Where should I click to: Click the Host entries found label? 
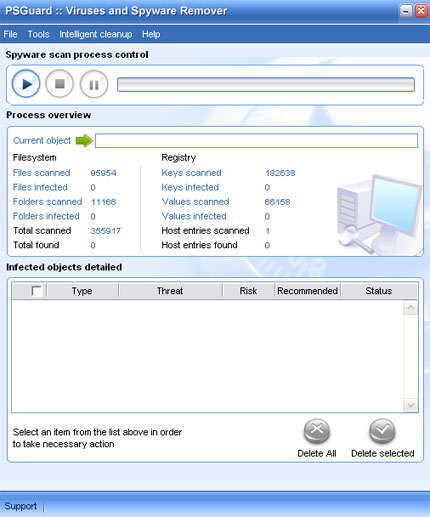click(x=199, y=245)
